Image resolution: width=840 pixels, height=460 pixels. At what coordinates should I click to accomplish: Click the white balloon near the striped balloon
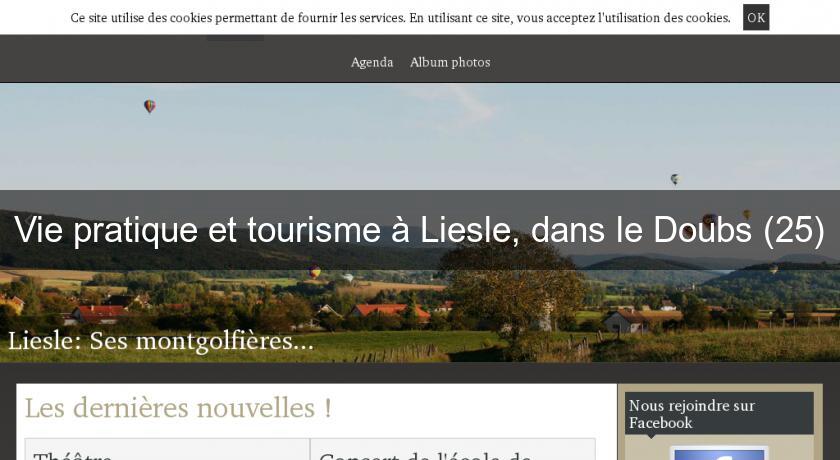pos(348,277)
